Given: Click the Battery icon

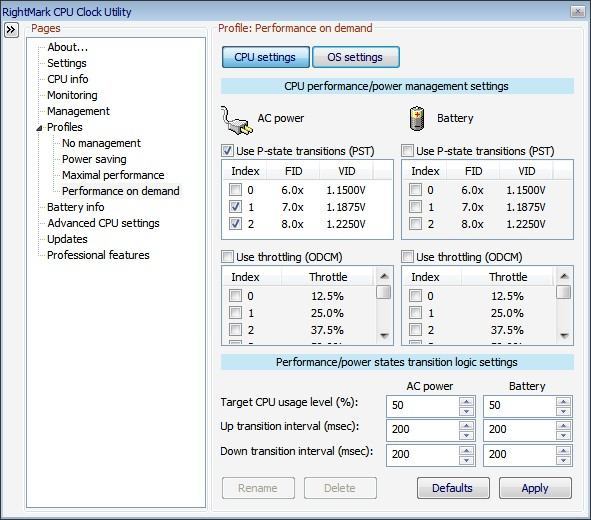Looking at the screenshot, I should coord(417,119).
